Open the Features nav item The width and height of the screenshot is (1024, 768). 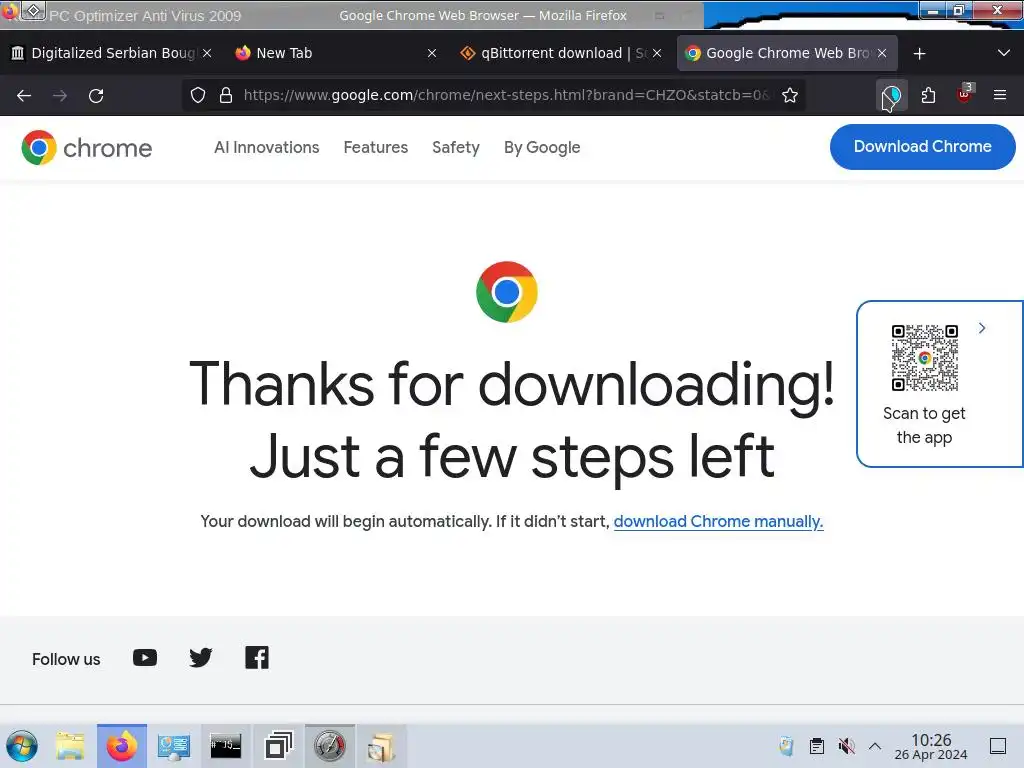click(376, 148)
